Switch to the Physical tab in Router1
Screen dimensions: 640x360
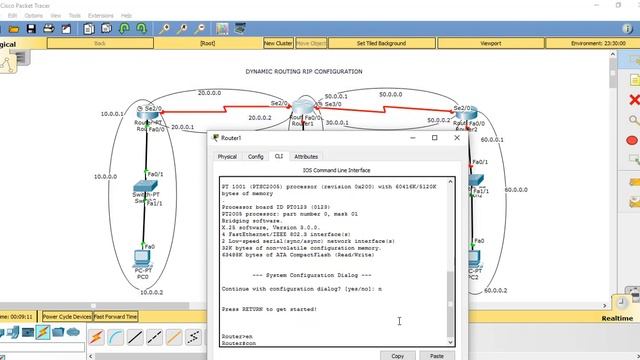[x=227, y=157]
